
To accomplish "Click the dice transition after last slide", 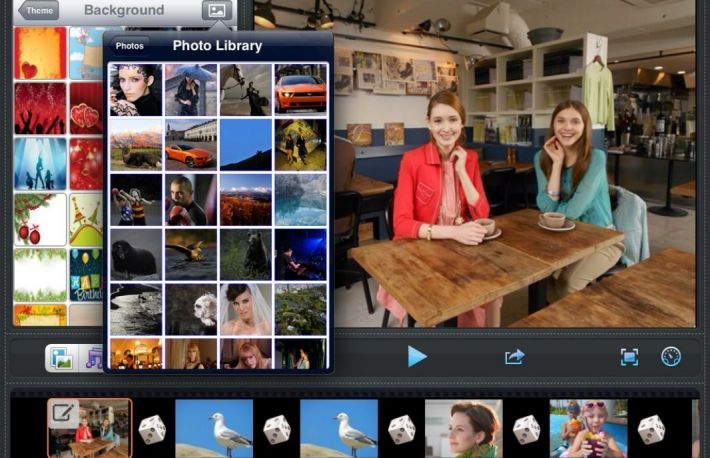I will pyautogui.click(x=651, y=429).
